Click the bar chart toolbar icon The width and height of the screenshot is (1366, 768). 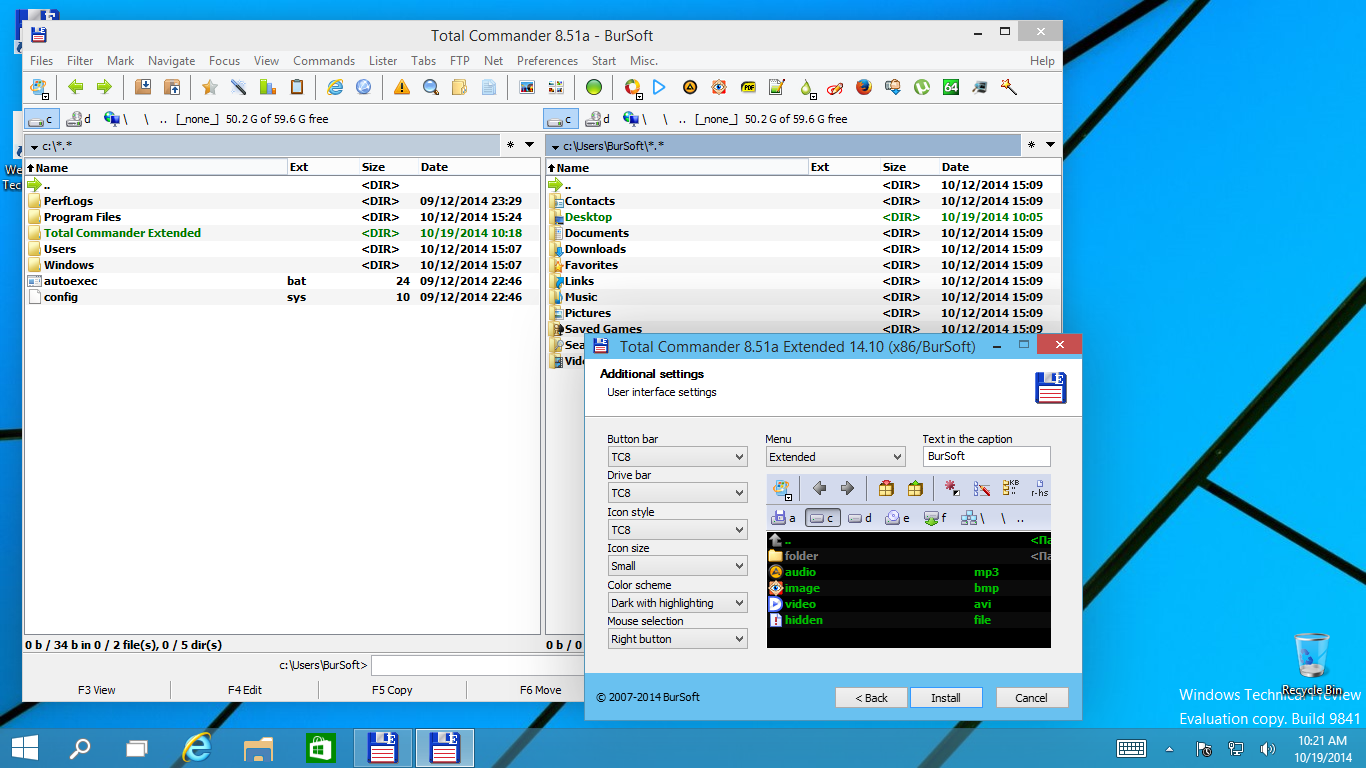268,87
